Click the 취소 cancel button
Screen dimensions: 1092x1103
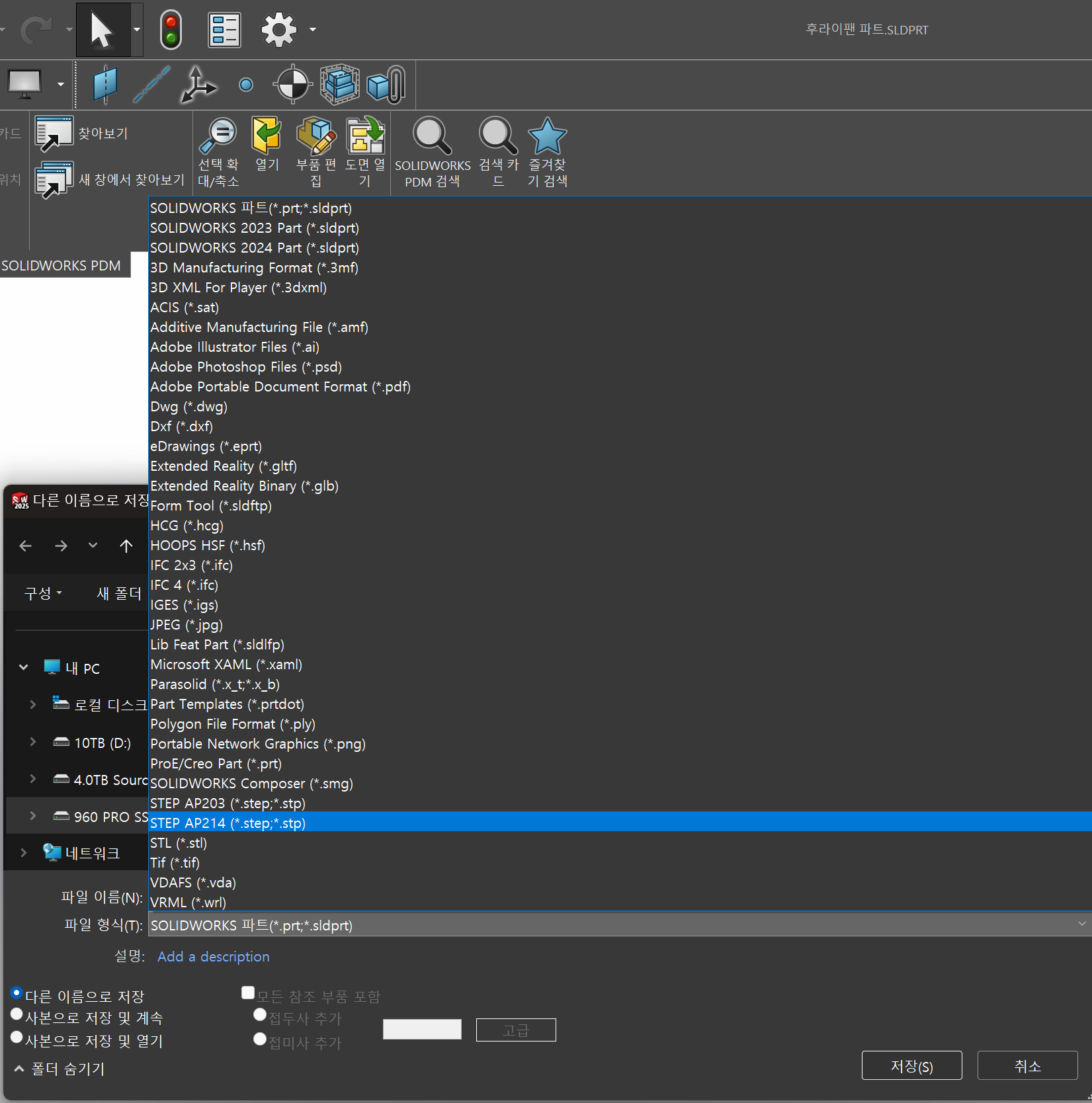(x=1027, y=1065)
